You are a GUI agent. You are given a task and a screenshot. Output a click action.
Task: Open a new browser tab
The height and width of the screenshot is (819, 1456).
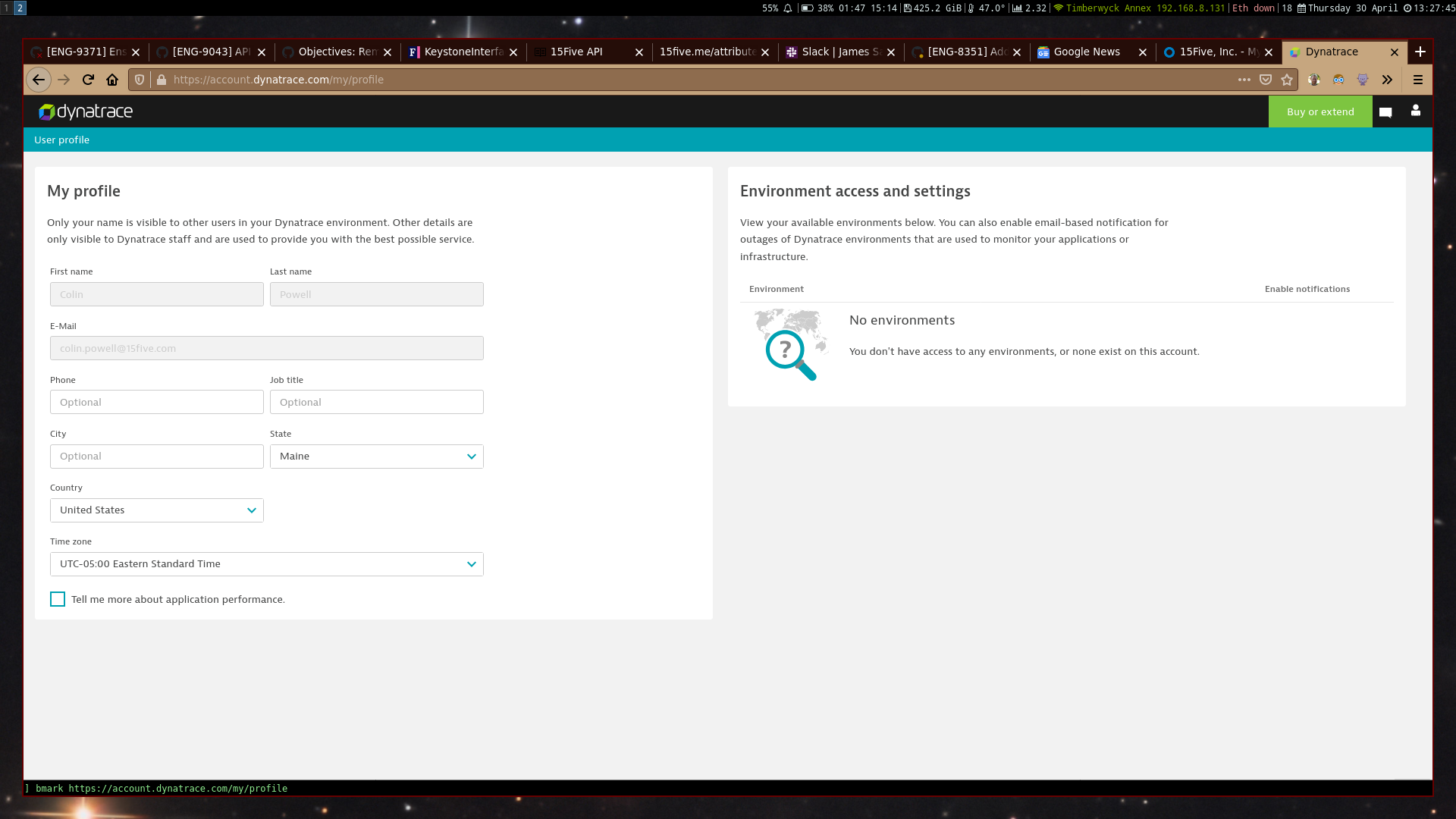pyautogui.click(x=1420, y=52)
